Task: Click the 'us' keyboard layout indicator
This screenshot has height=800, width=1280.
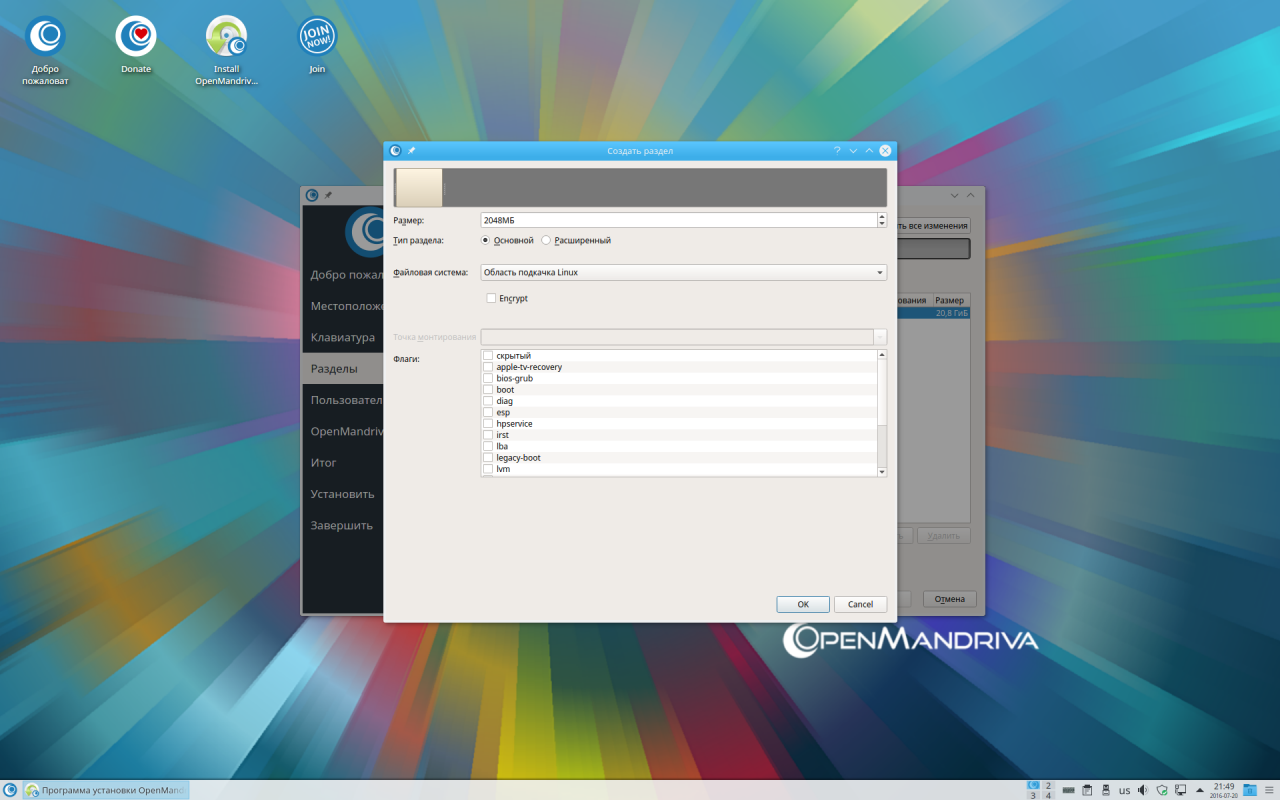Action: 1124,791
